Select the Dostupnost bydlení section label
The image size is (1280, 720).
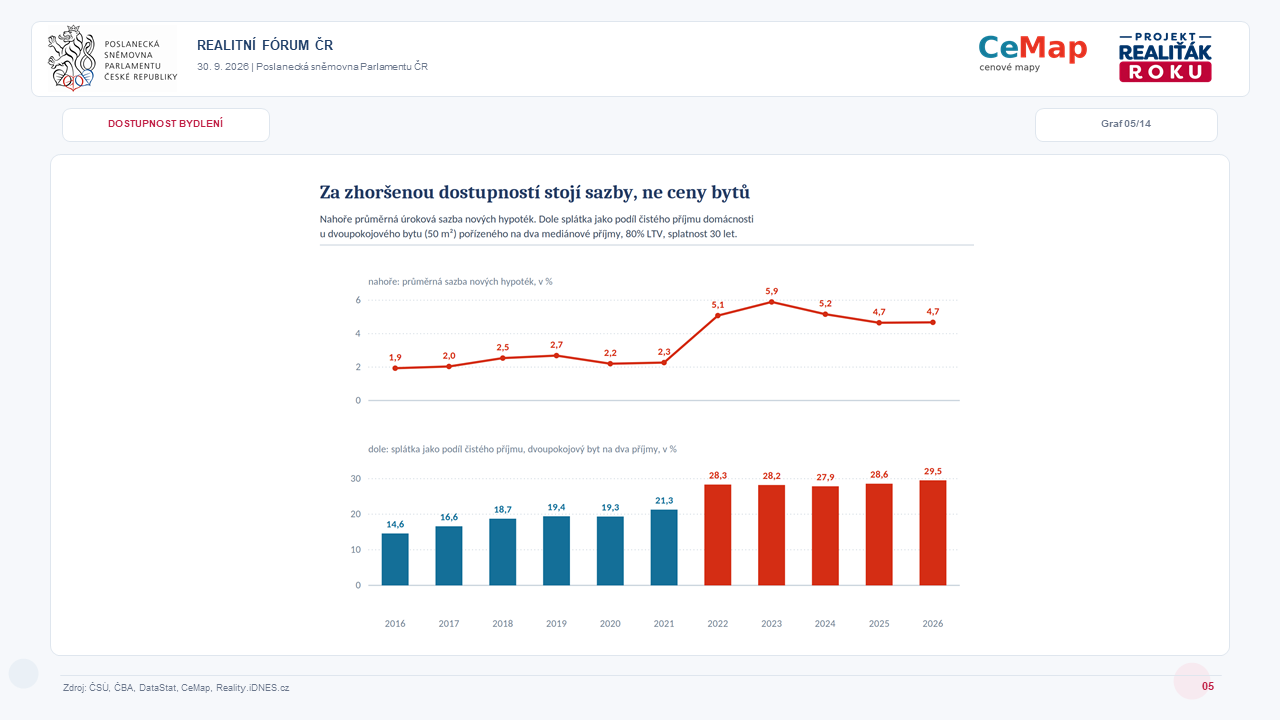pos(166,124)
